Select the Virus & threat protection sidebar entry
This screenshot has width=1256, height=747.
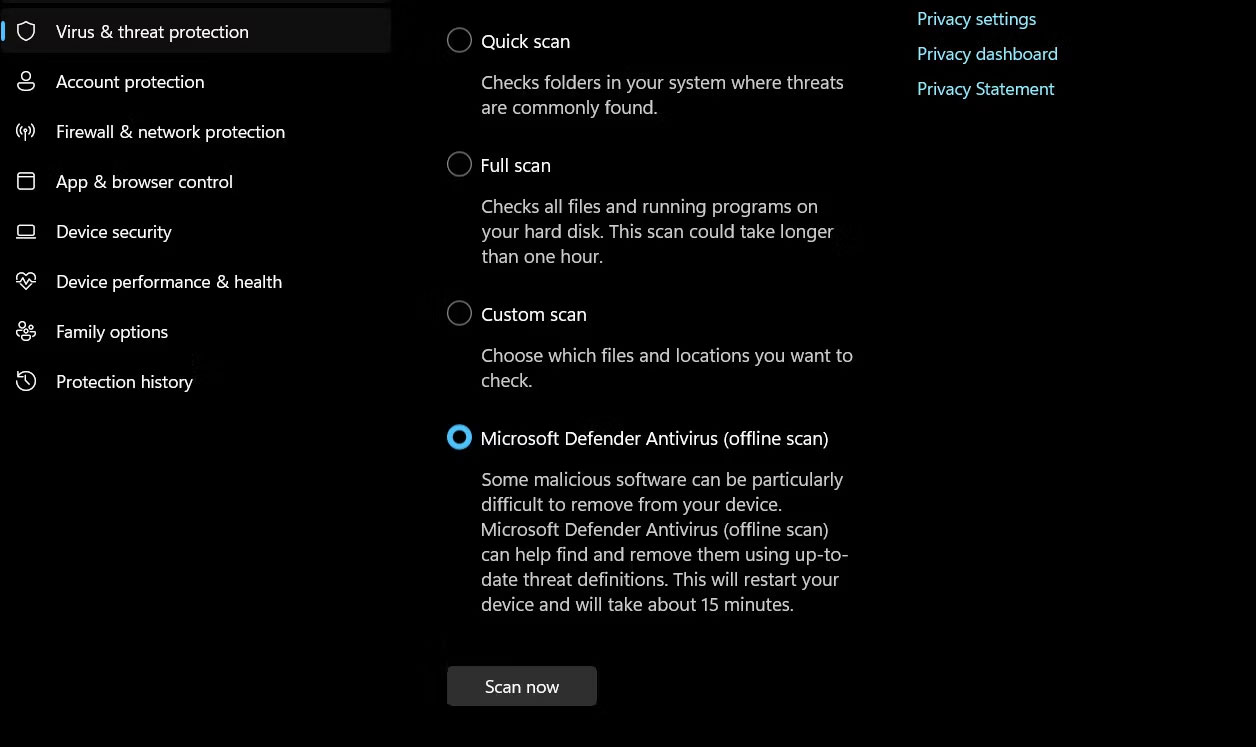coord(151,31)
